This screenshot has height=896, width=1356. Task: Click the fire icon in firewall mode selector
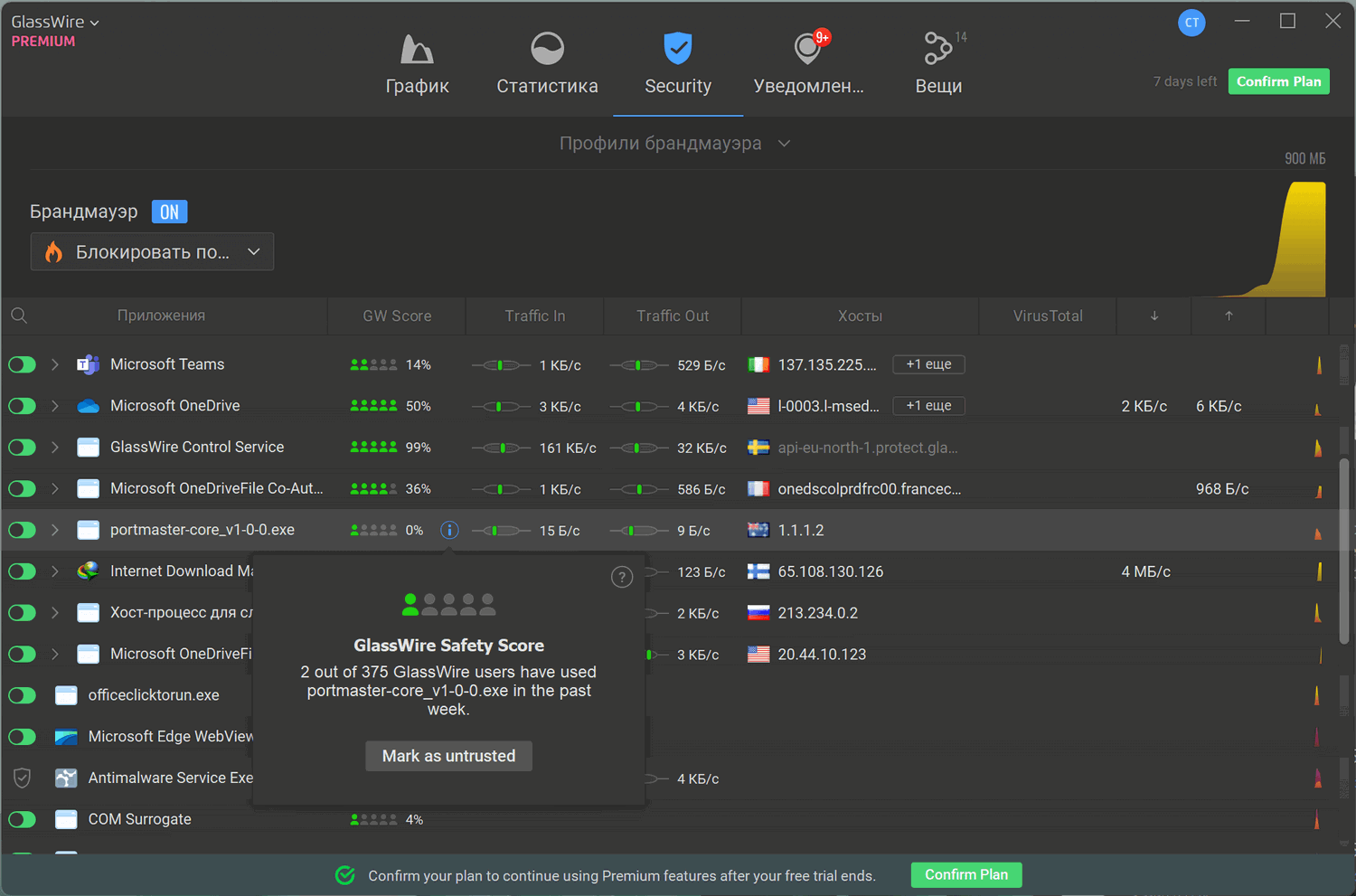pyautogui.click(x=54, y=251)
